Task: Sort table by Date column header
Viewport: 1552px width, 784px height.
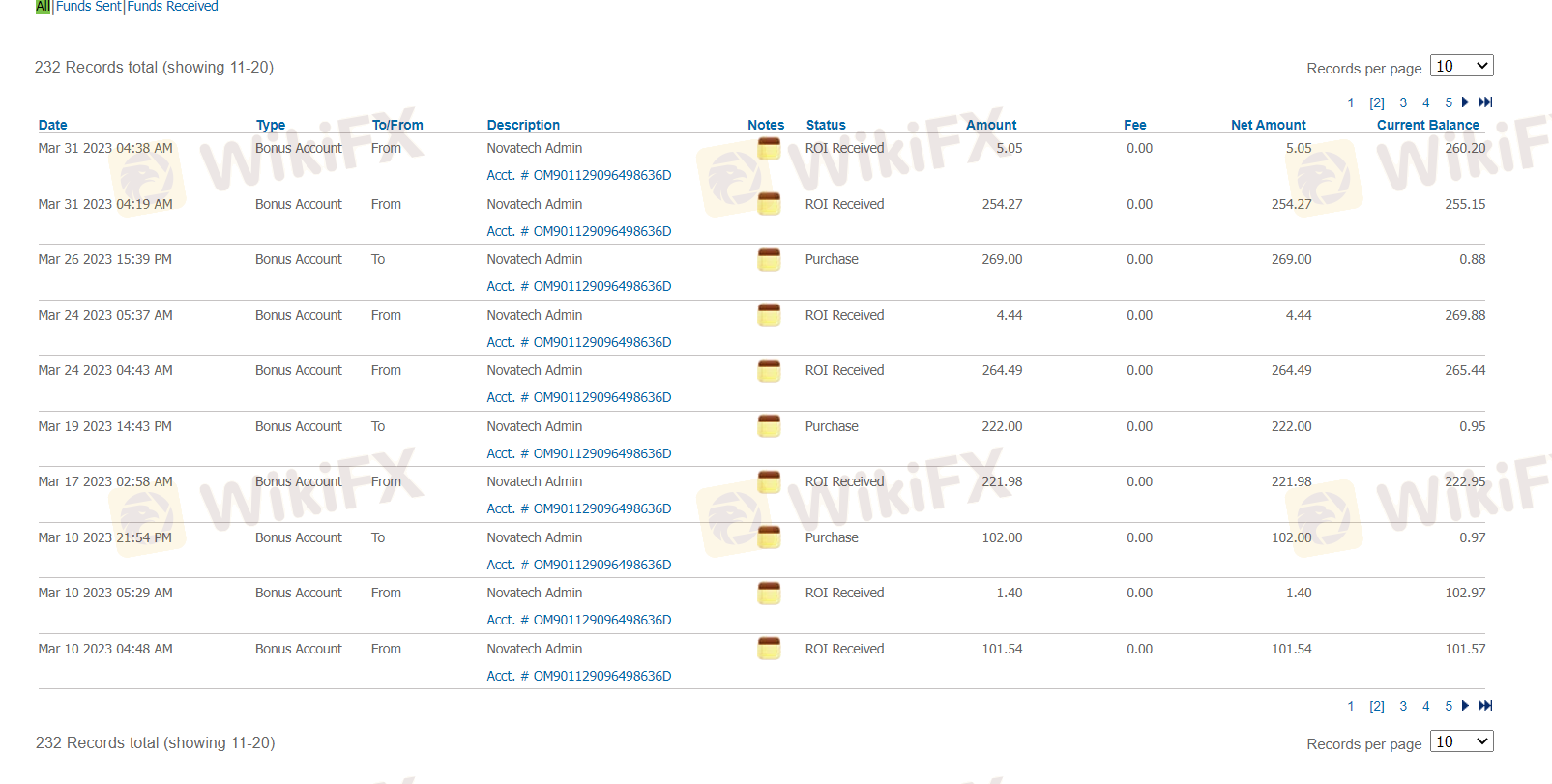Action: [x=53, y=125]
